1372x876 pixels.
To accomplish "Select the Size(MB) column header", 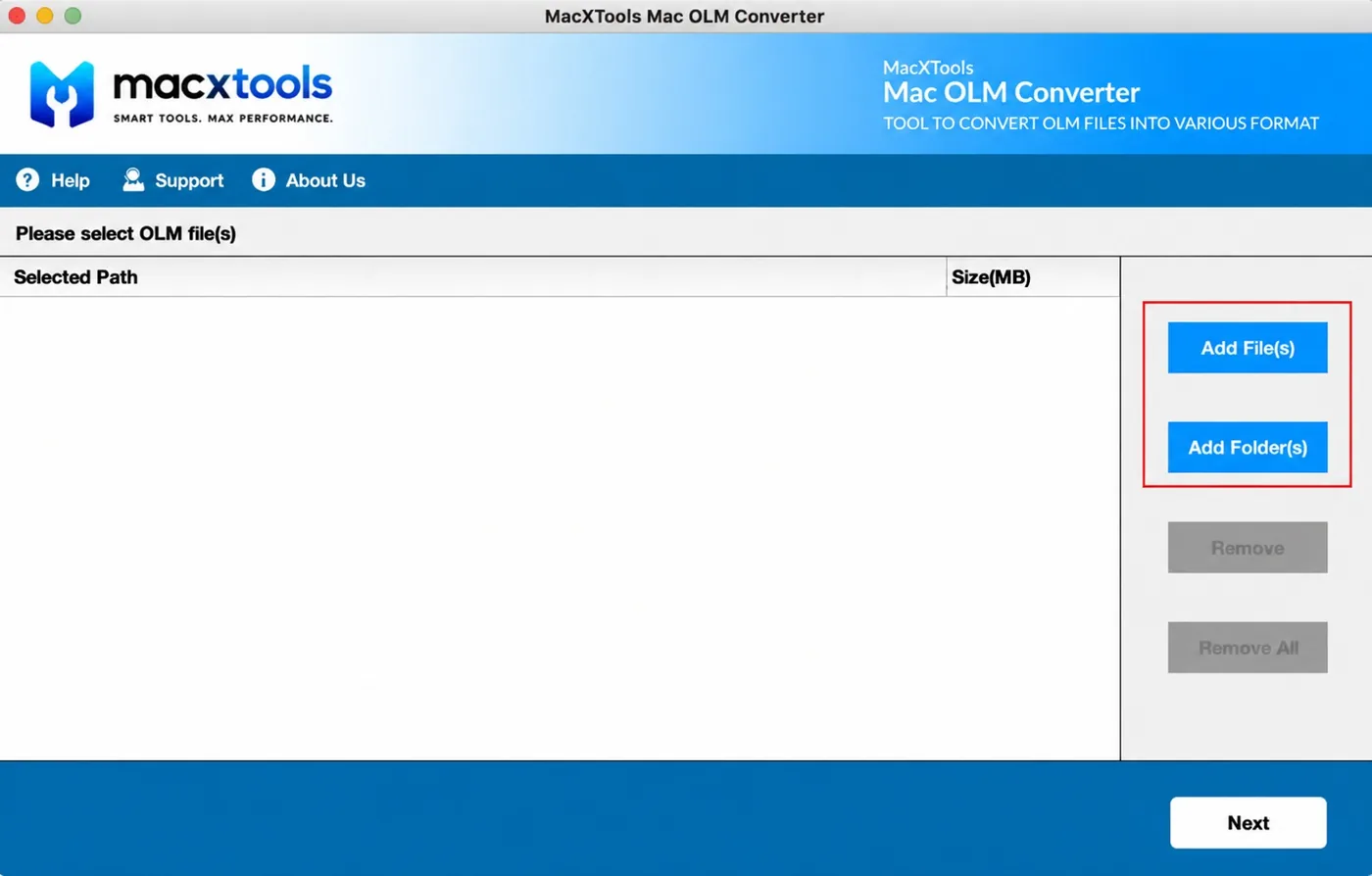I will coord(1034,277).
